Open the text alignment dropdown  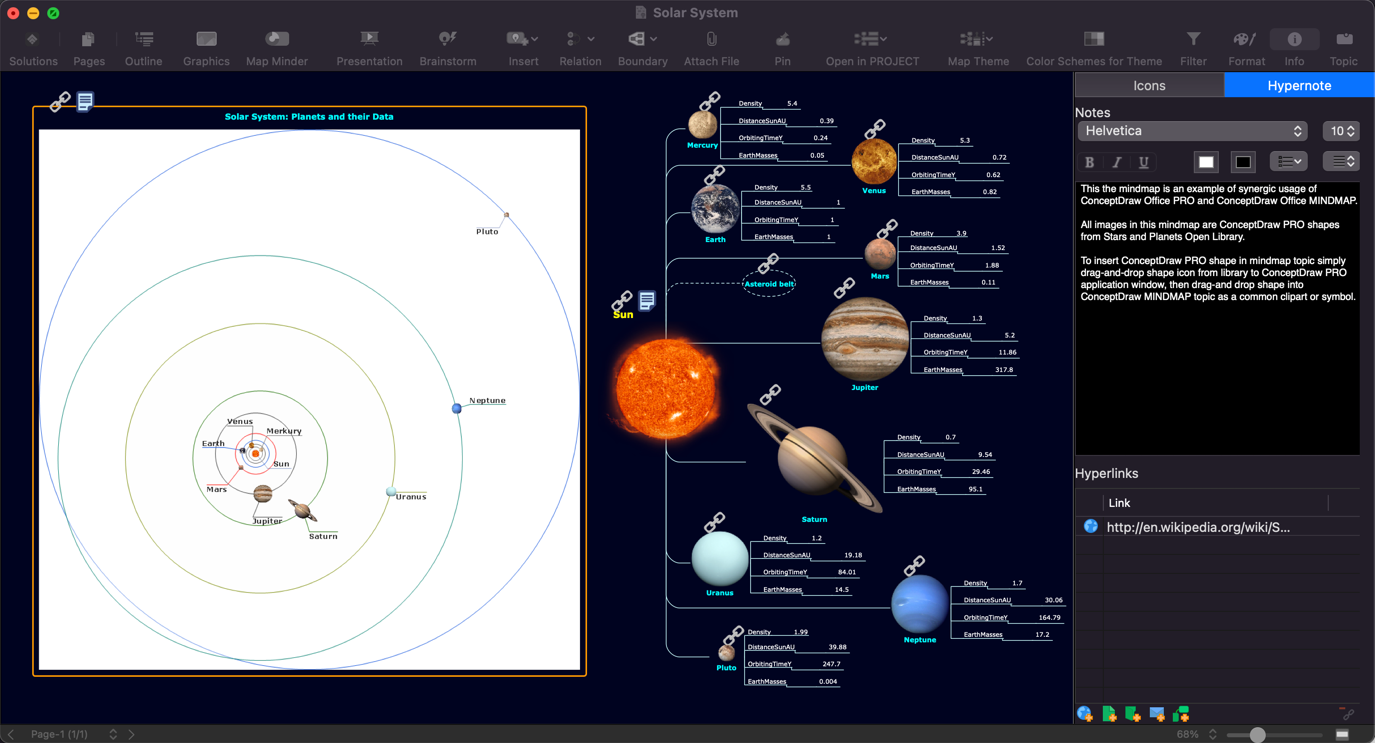pos(1341,161)
